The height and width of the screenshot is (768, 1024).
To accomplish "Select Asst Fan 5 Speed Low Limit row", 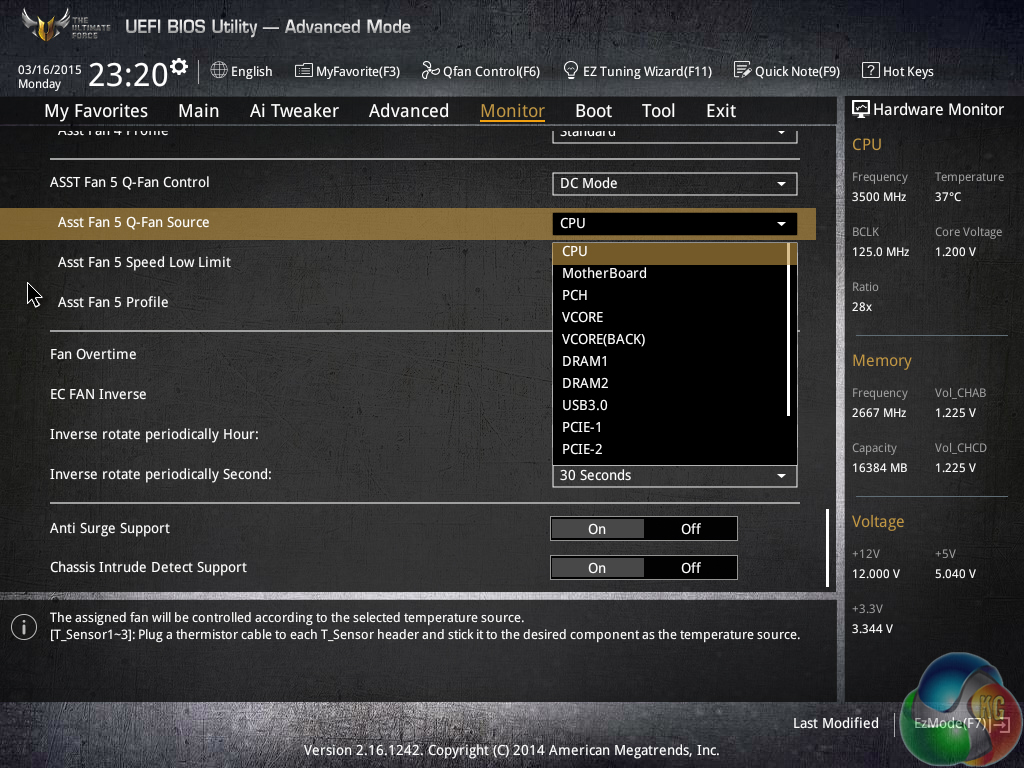I will pos(144,263).
